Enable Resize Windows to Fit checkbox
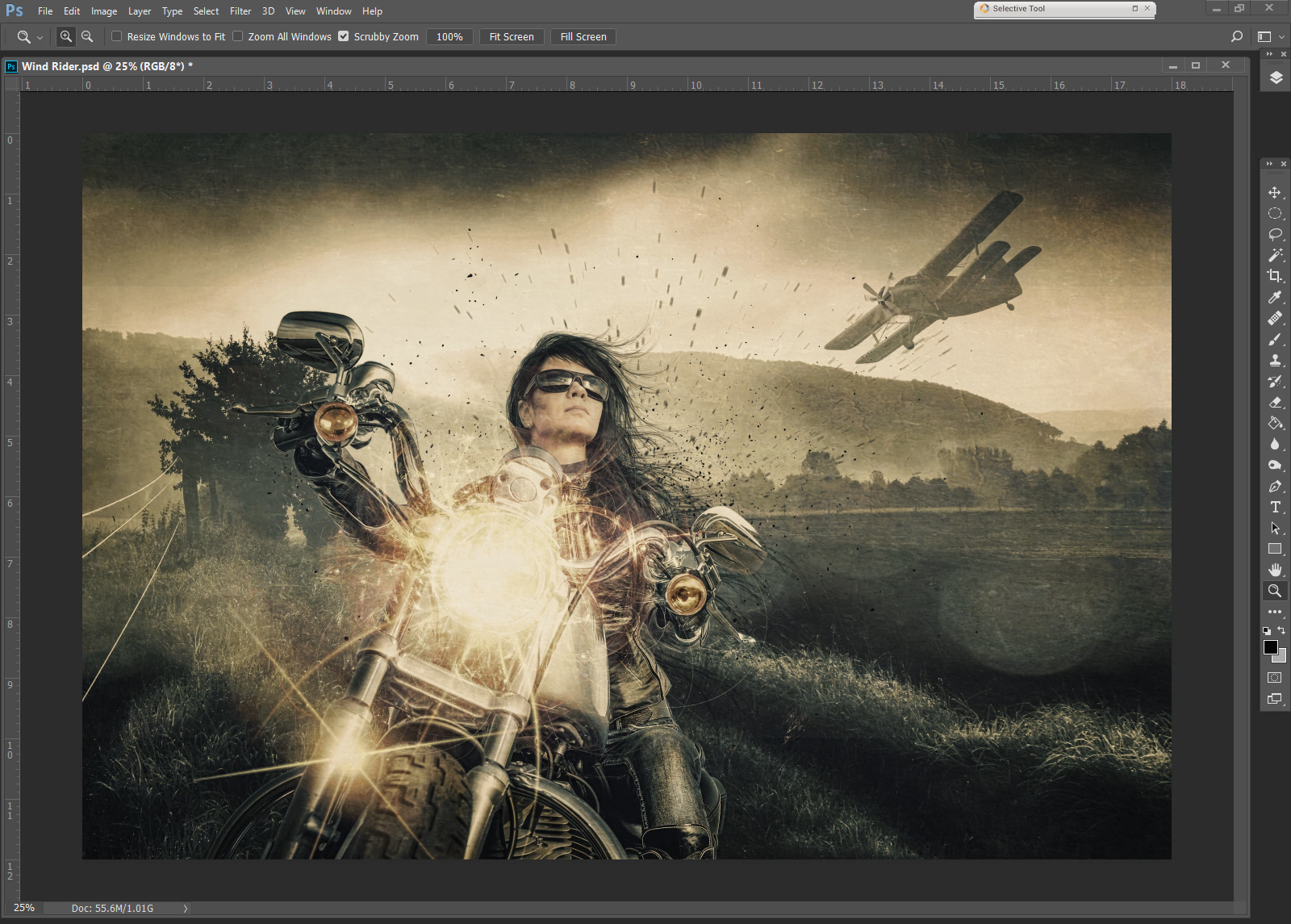The height and width of the screenshot is (924, 1291). tap(117, 36)
